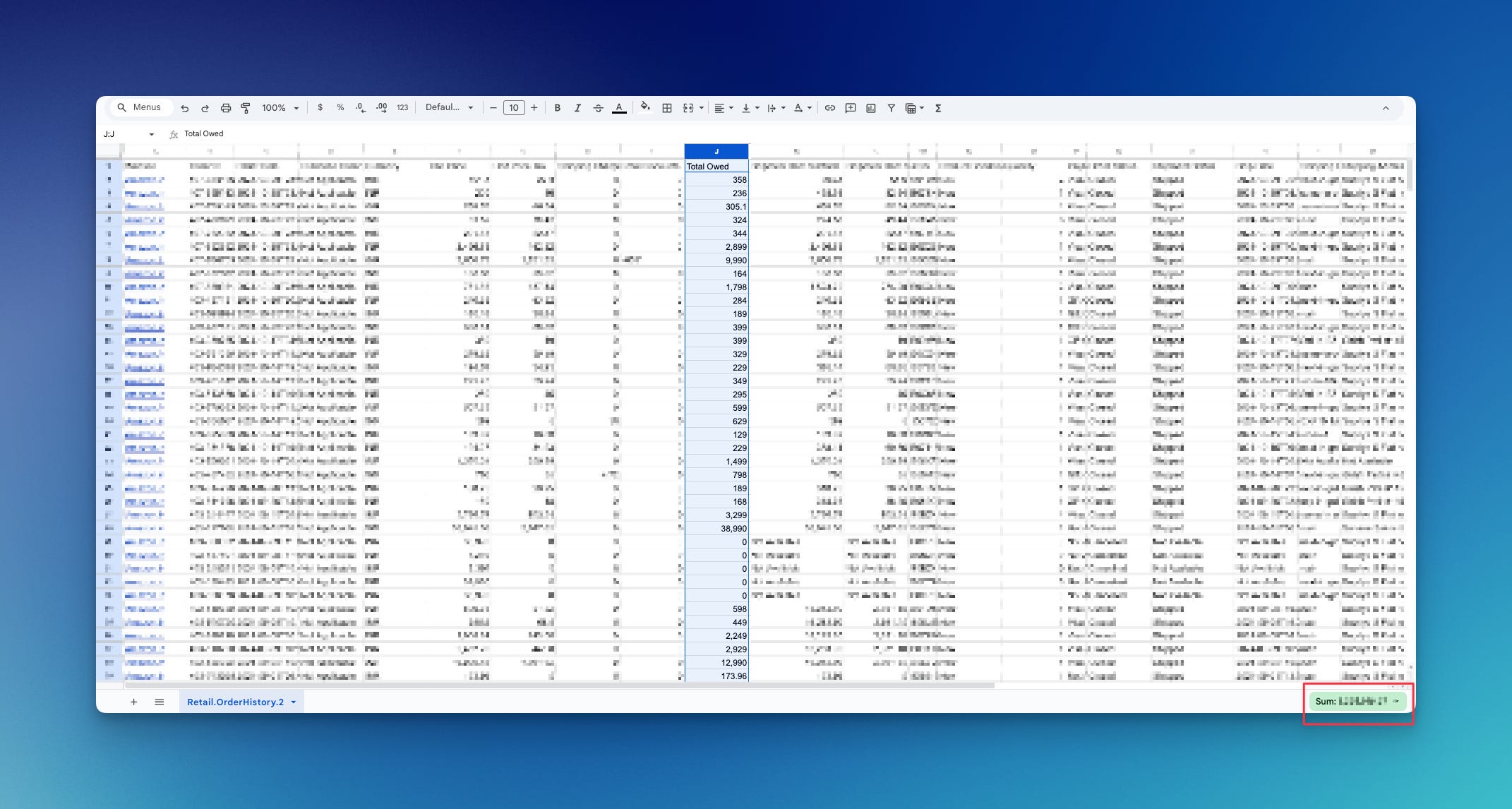
Task: Select the paint format tool
Action: [246, 108]
